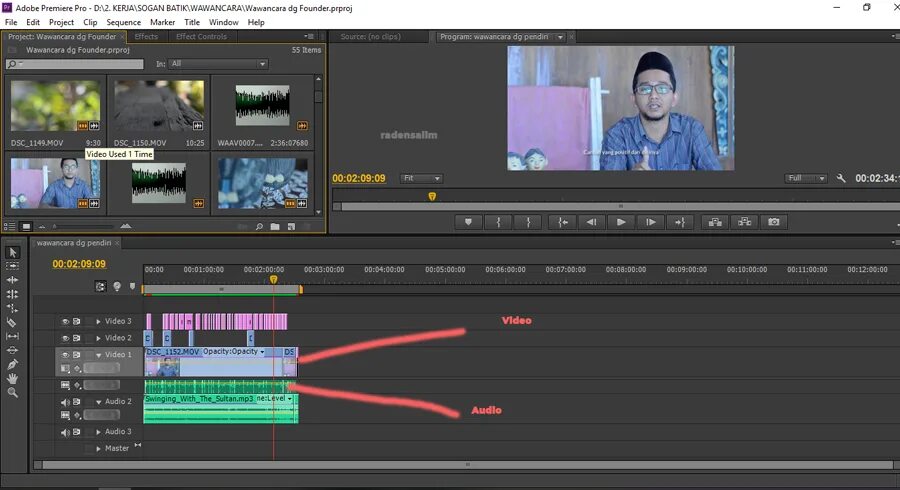Open Program monitor settings wrench
The height and width of the screenshot is (490, 900).
point(841,178)
